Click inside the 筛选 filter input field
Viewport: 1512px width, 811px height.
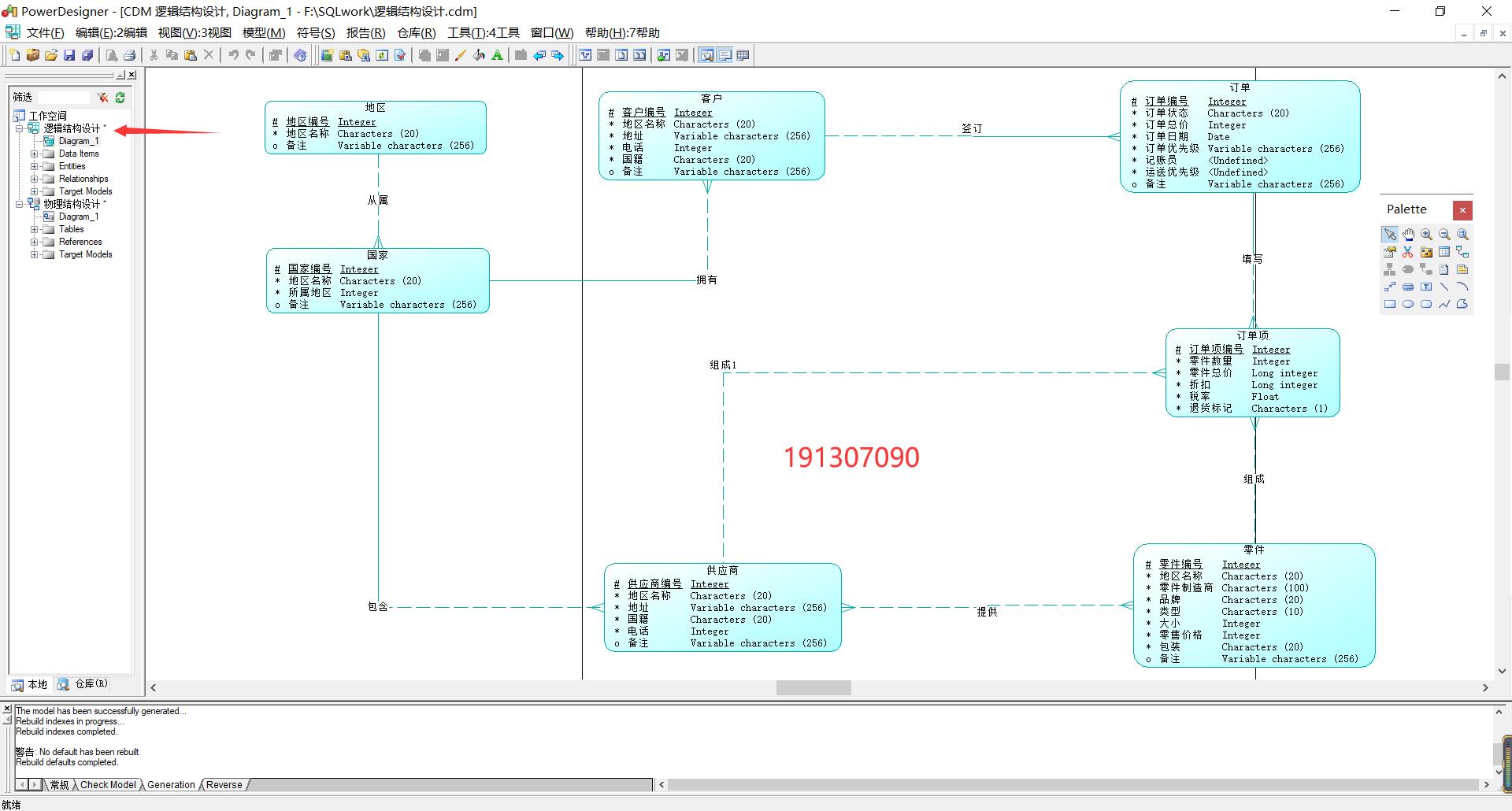tap(63, 98)
